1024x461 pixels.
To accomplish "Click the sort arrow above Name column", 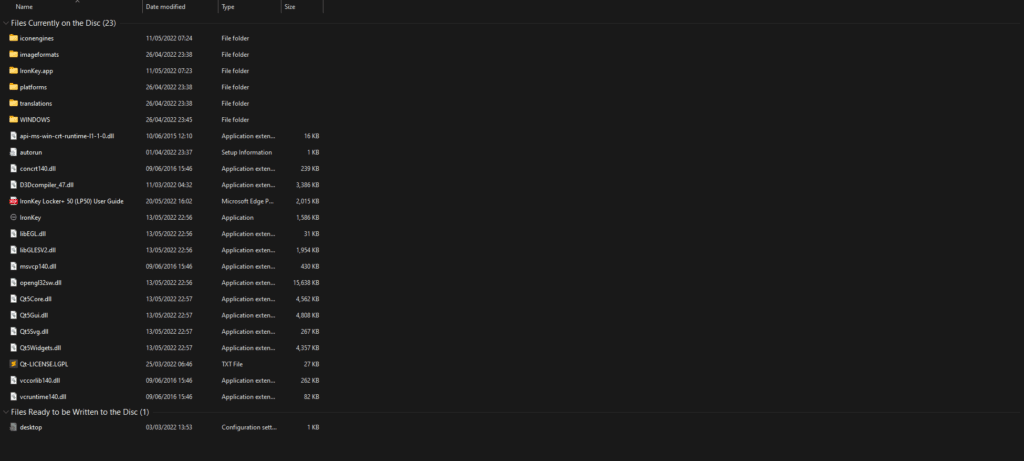I will tap(77, 2).
